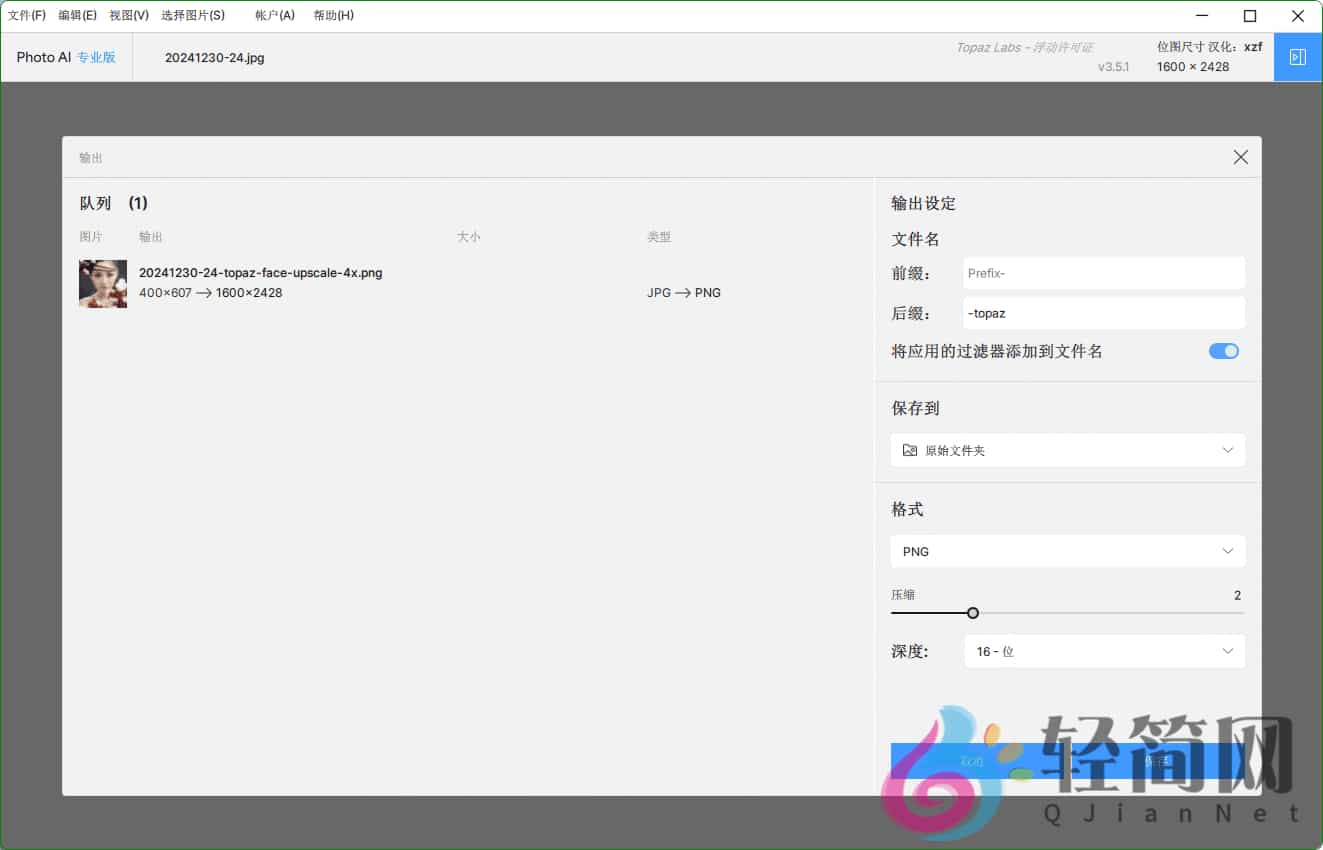
Task: Click the -topaz suffix input field
Action: coord(1103,313)
